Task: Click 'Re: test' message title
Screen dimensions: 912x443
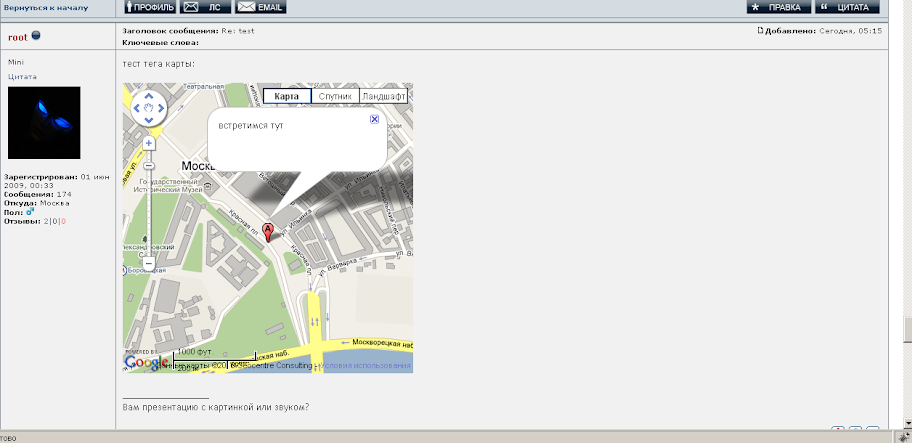Action: (x=238, y=31)
